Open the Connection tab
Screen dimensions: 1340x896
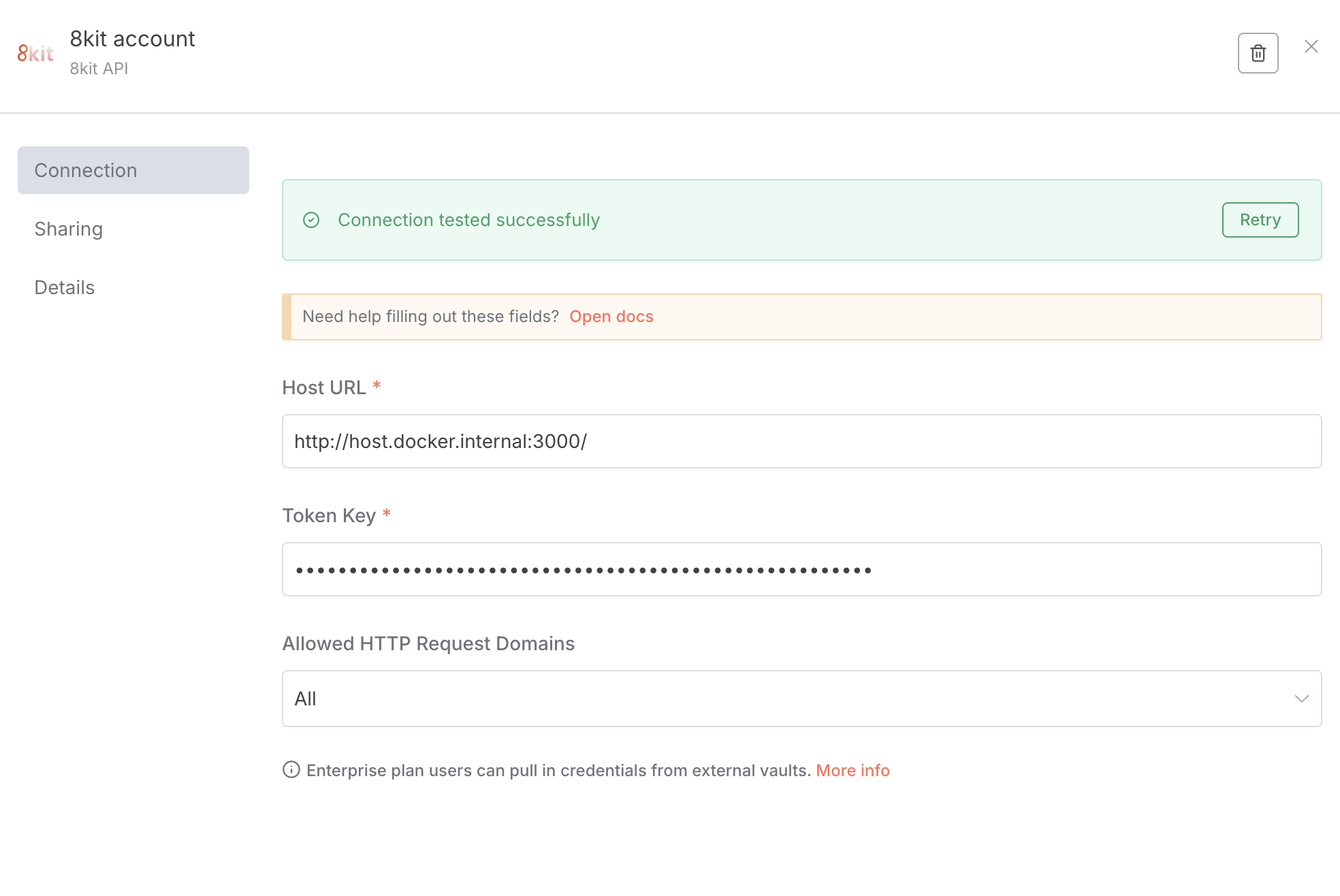pyautogui.click(x=133, y=170)
